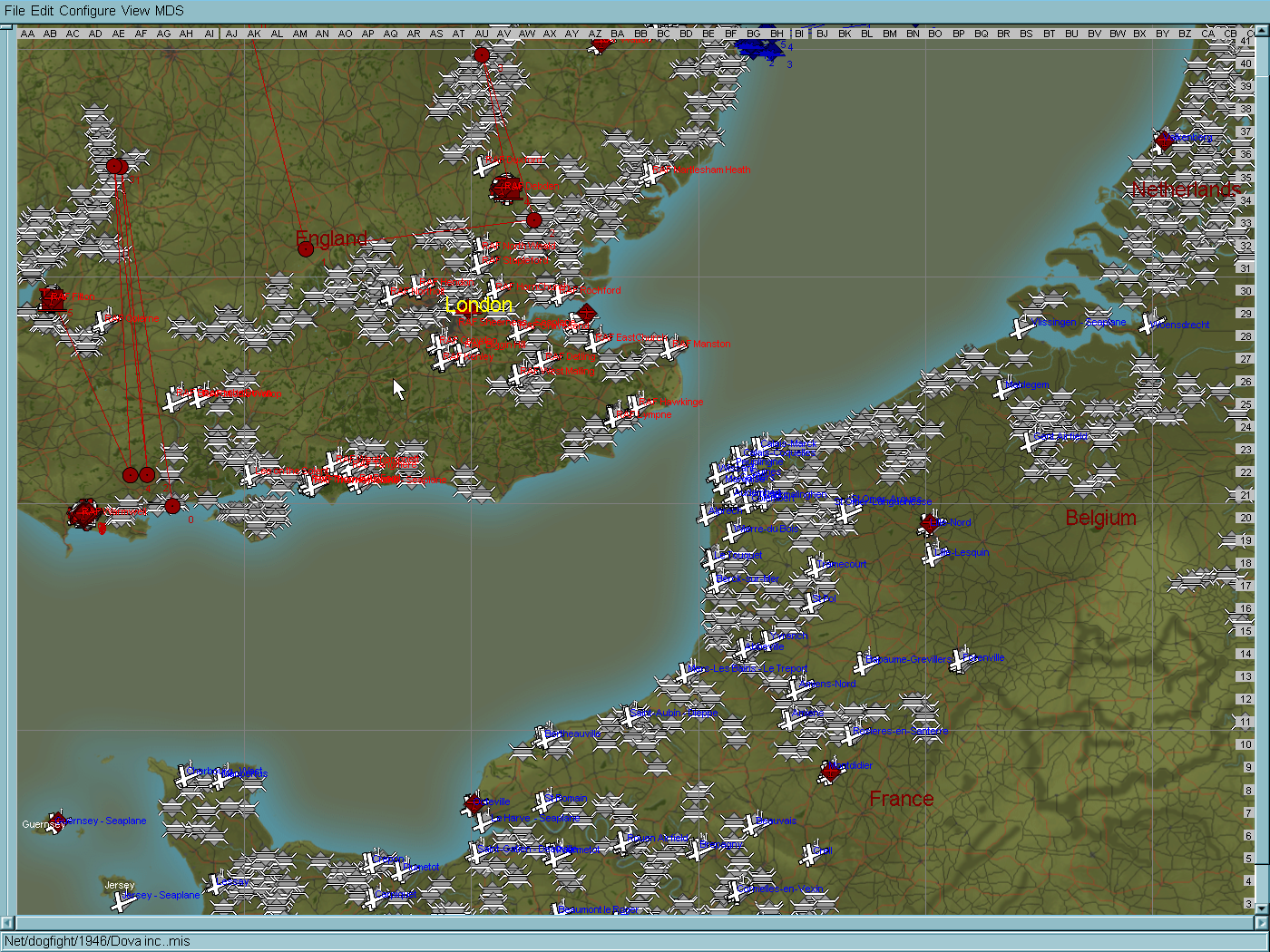
Task: Select the red waypoint numbered 0 near south coast
Action: (172, 506)
